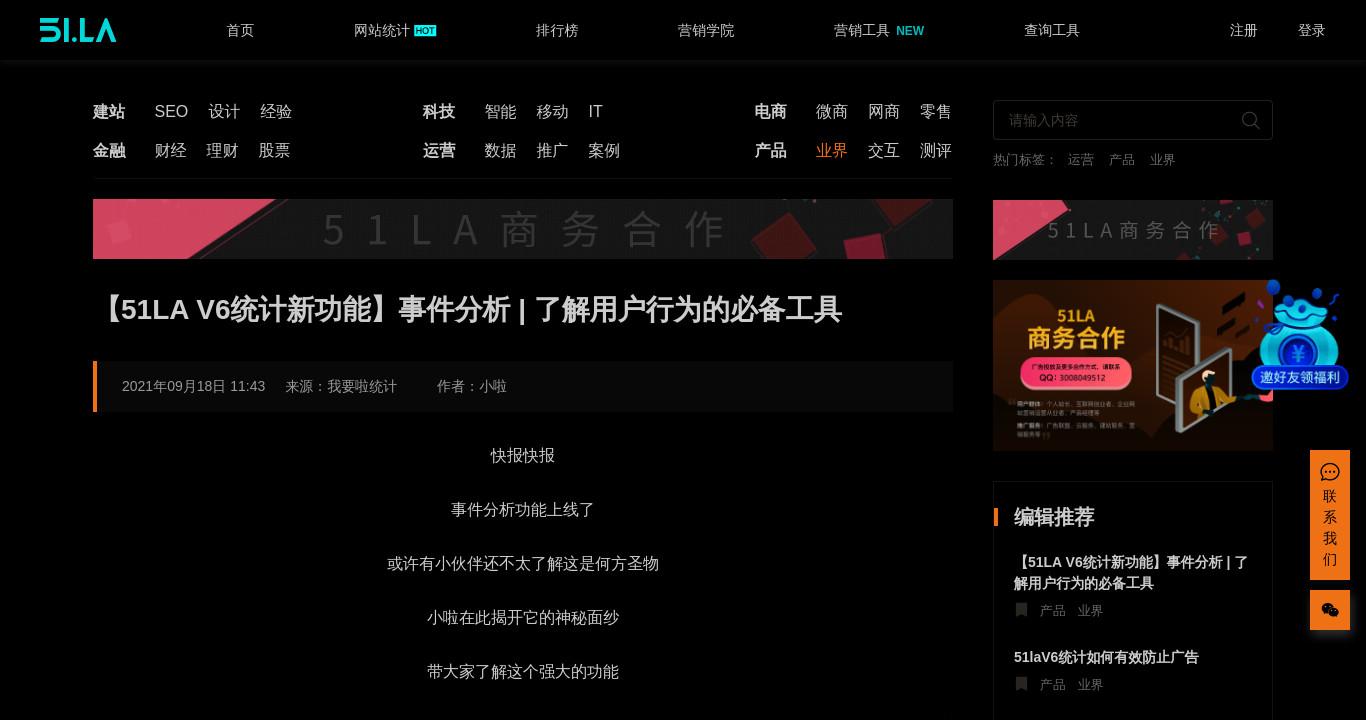Click author text 作者：小啦
This screenshot has height=720, width=1366.
click(x=472, y=386)
